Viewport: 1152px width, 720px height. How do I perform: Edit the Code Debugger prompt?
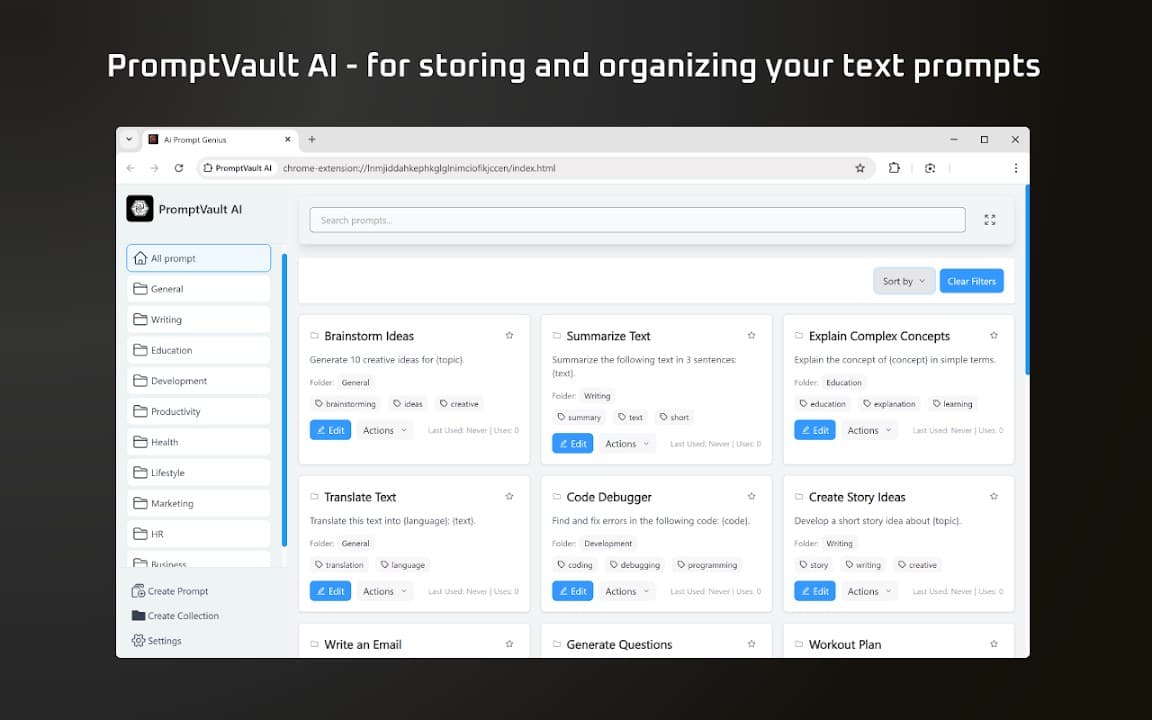[572, 591]
